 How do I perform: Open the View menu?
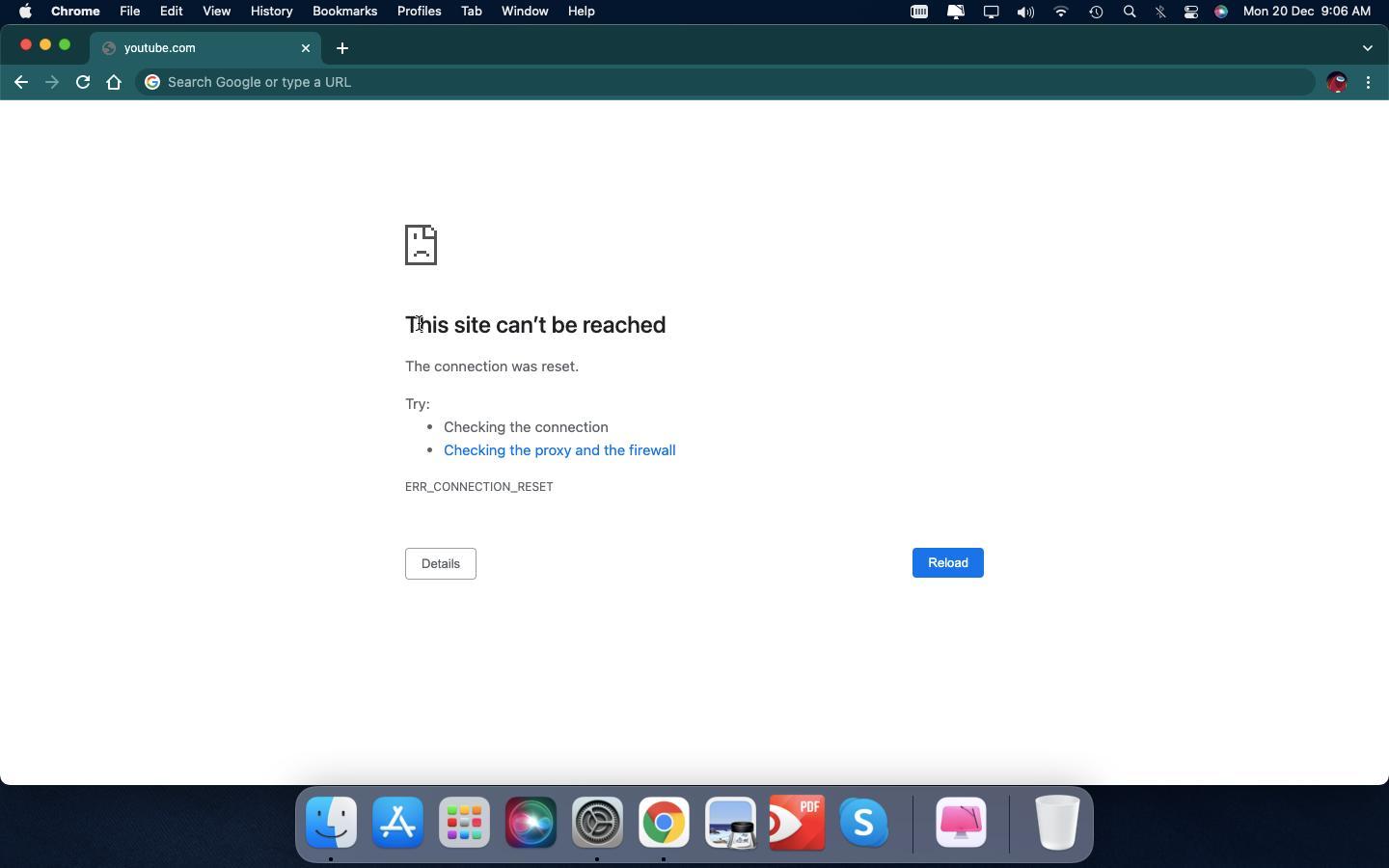pos(216,12)
